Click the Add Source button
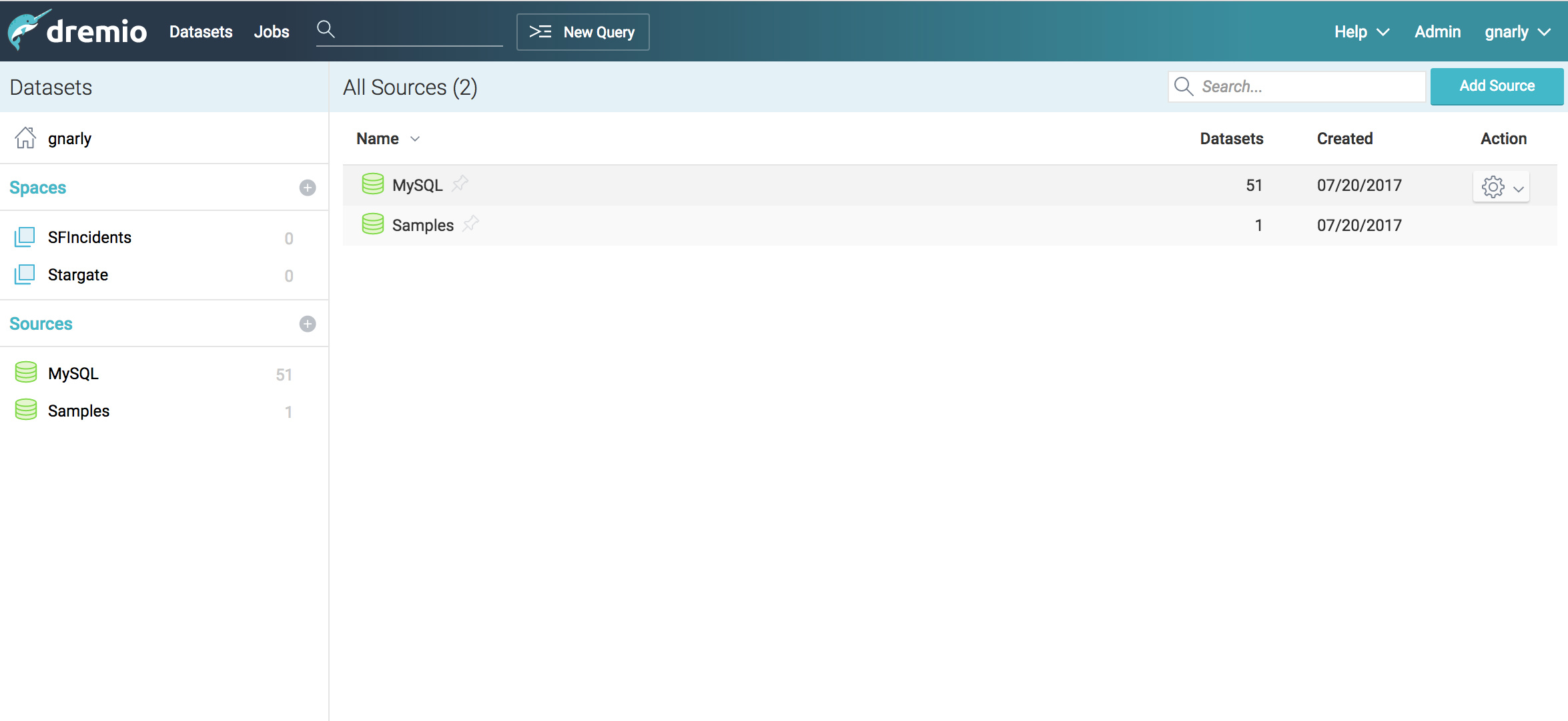 [x=1497, y=86]
